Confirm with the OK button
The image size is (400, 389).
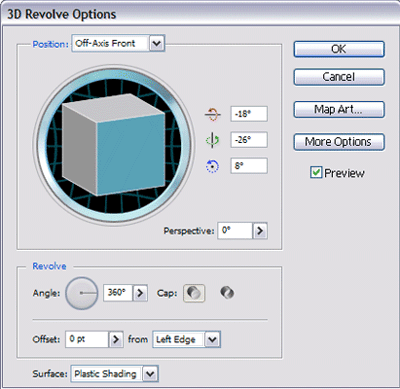[x=339, y=49]
